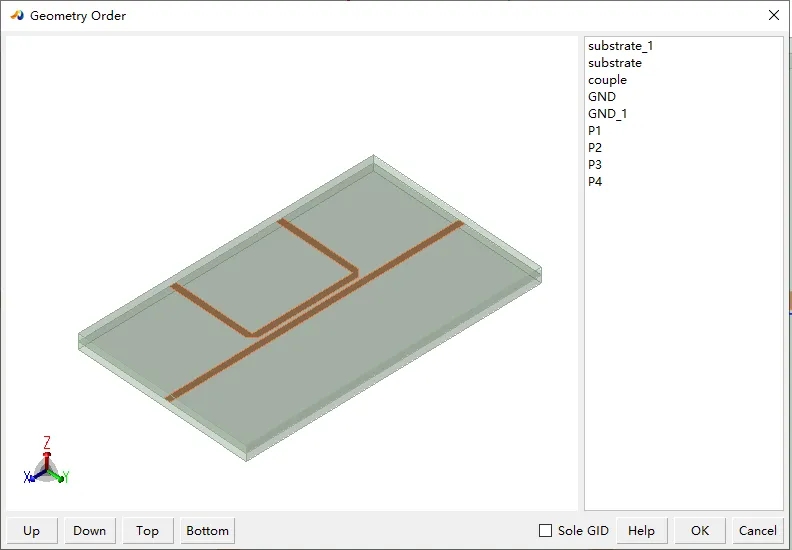Enable the Sole GID checkbox

pyautogui.click(x=546, y=530)
